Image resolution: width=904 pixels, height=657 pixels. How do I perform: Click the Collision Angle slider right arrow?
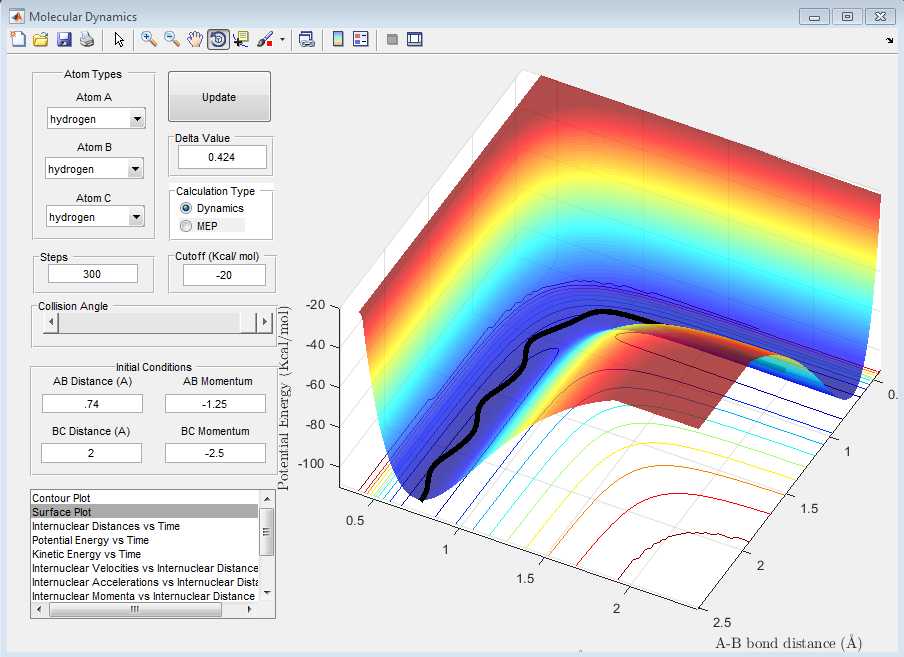pos(264,322)
